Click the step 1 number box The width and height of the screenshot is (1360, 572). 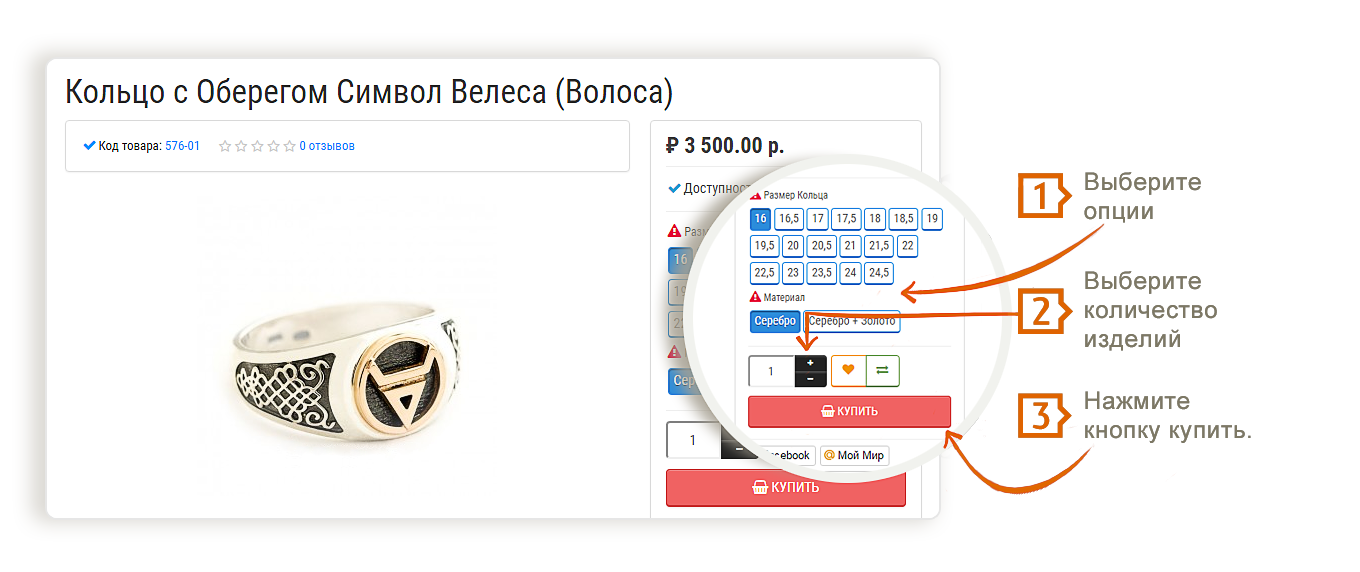pyautogui.click(x=1040, y=195)
